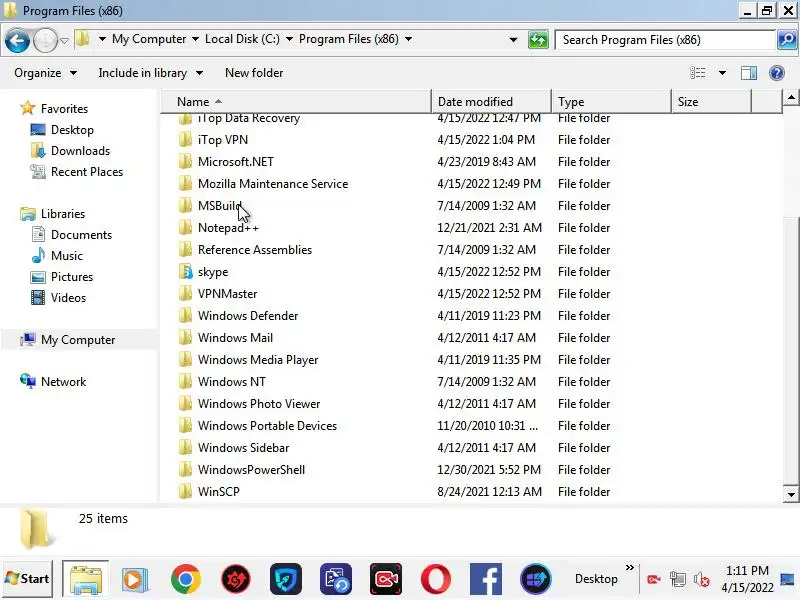
Task: Open the round blue windows-globe taskbar icon
Action: pyautogui.click(x=536, y=579)
